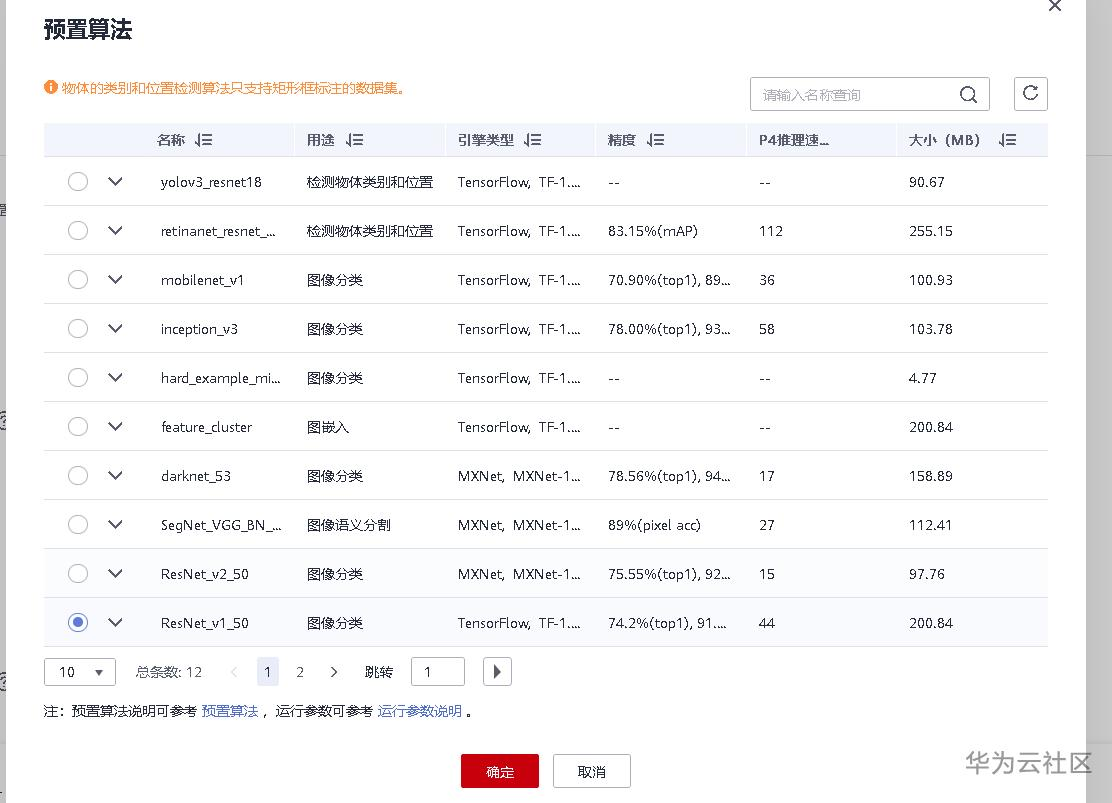Screen dimensions: 1112x803
Task: Click the next page arrow in pagination
Action: pyautogui.click(x=334, y=672)
